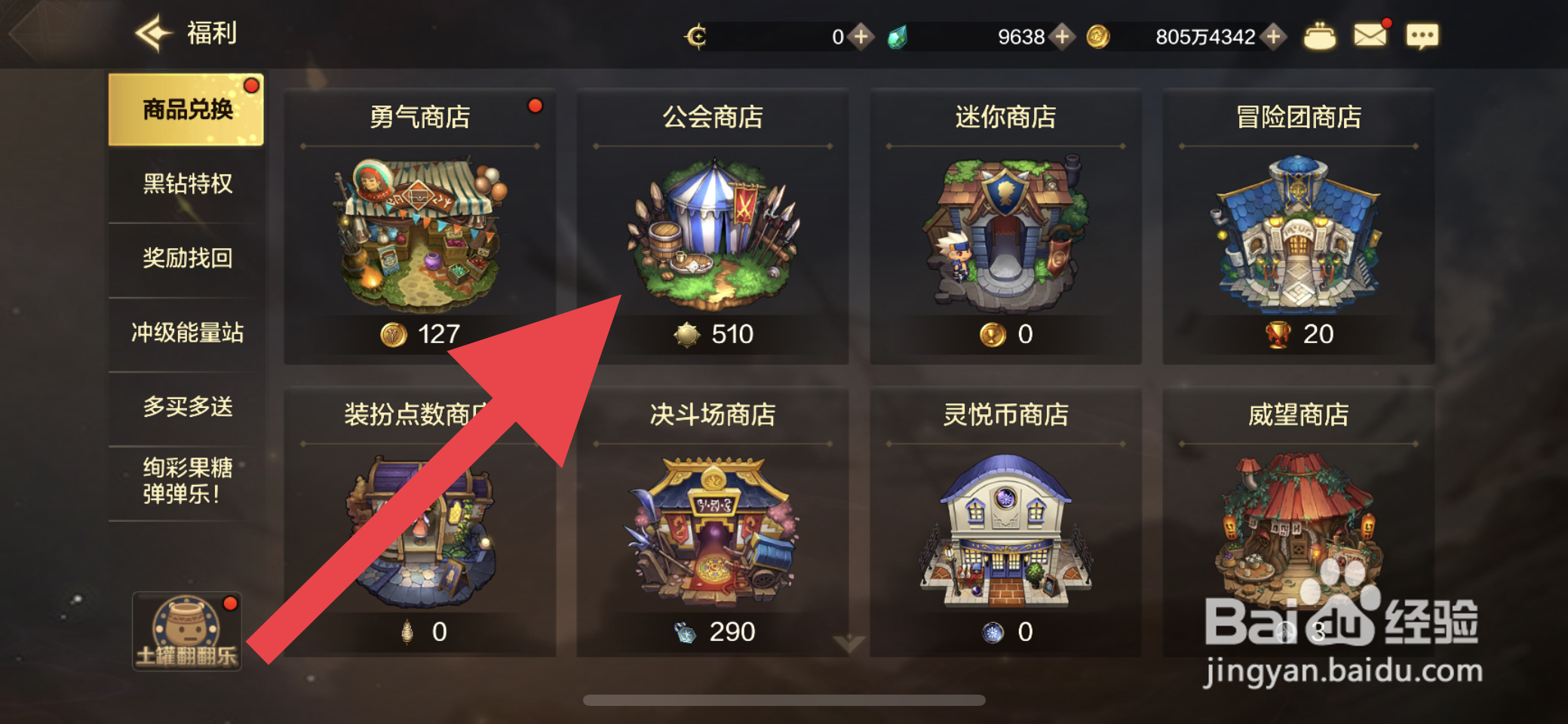Open the 冲级能量站 menu item
The height and width of the screenshot is (724, 1568).
pos(187,333)
